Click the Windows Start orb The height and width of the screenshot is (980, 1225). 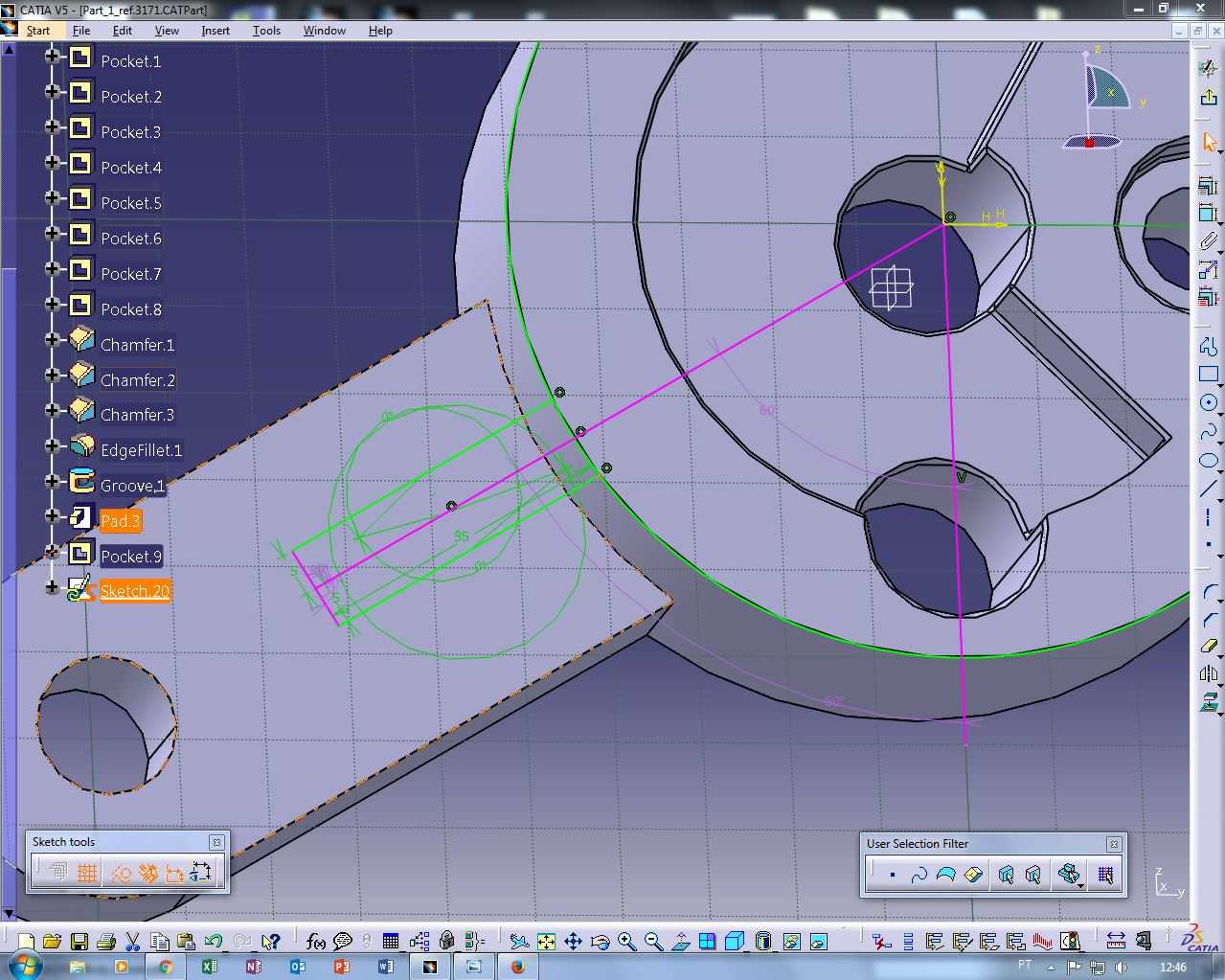tap(25, 966)
